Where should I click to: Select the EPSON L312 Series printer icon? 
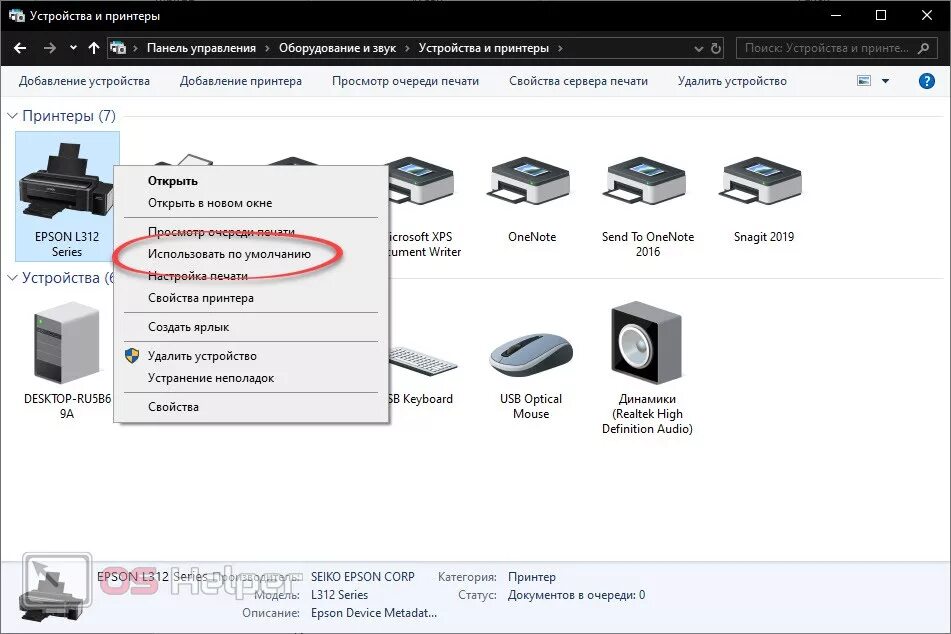tap(67, 182)
